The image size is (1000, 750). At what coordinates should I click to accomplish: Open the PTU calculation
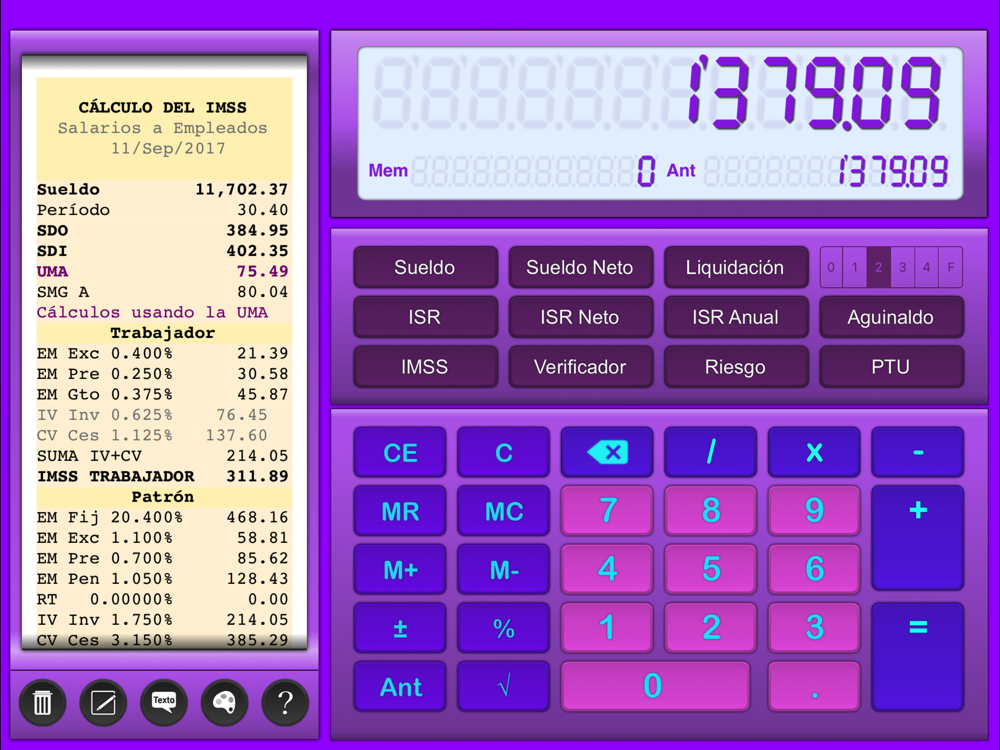point(891,367)
